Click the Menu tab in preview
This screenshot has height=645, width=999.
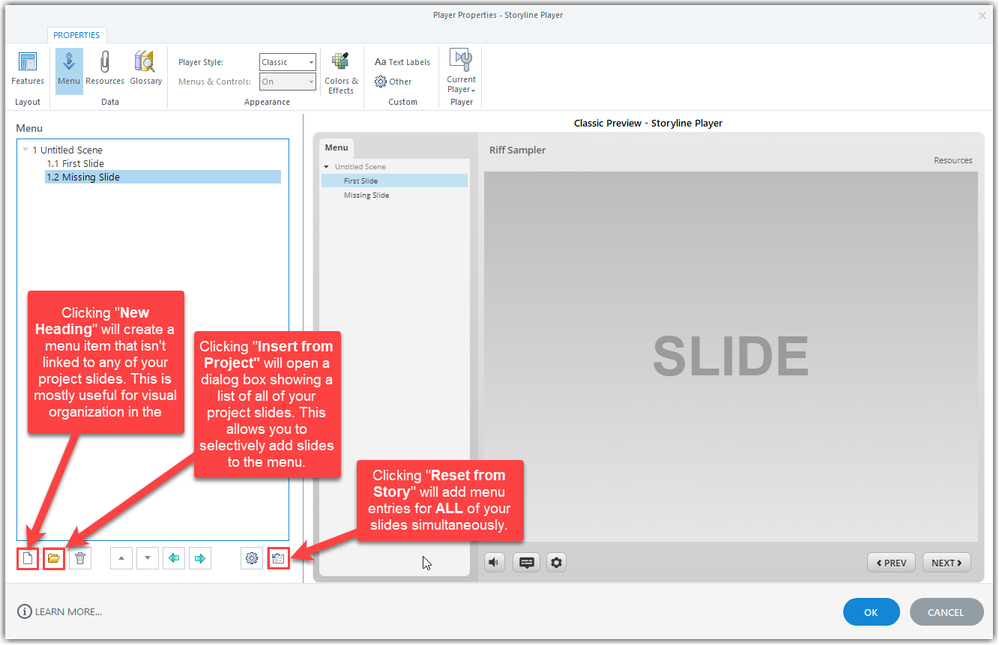pyautogui.click(x=336, y=148)
